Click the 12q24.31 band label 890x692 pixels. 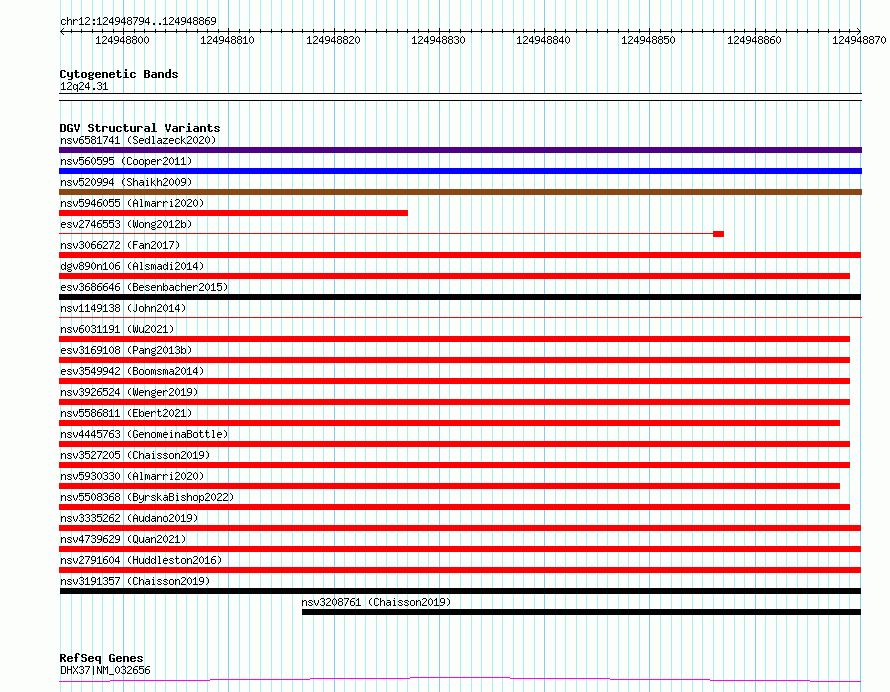click(x=83, y=86)
